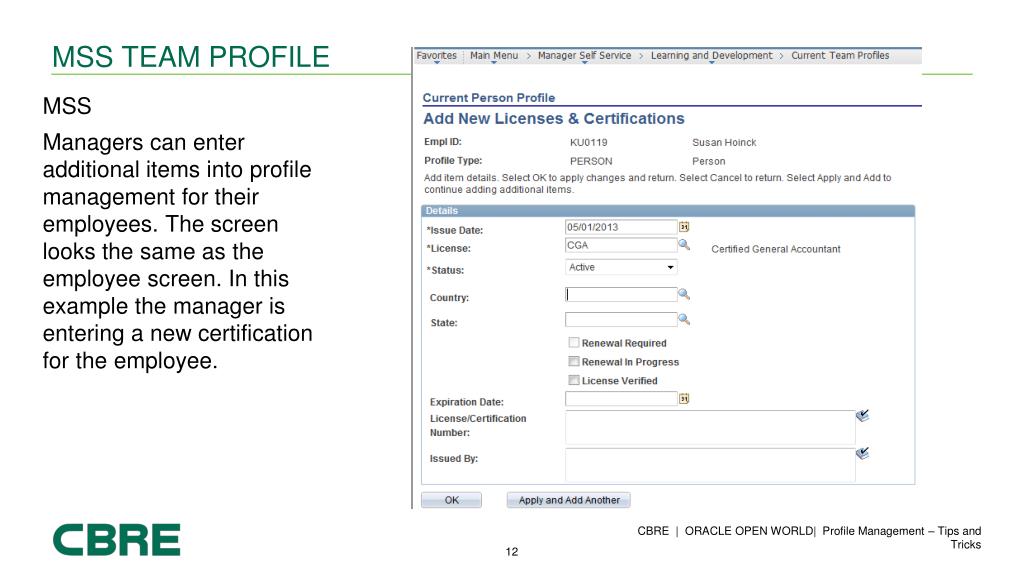Click the Certified General Accountant description

(x=776, y=249)
